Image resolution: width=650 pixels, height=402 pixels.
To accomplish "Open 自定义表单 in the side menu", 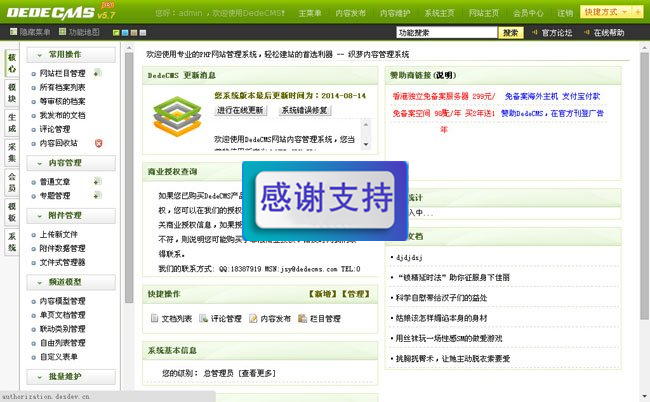I will point(58,356).
